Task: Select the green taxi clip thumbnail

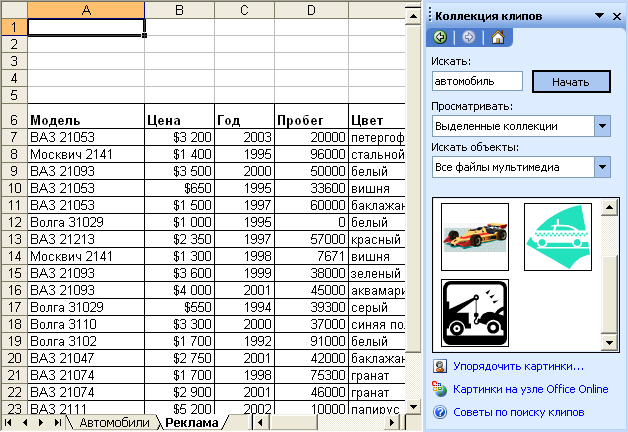Action: click(x=558, y=237)
